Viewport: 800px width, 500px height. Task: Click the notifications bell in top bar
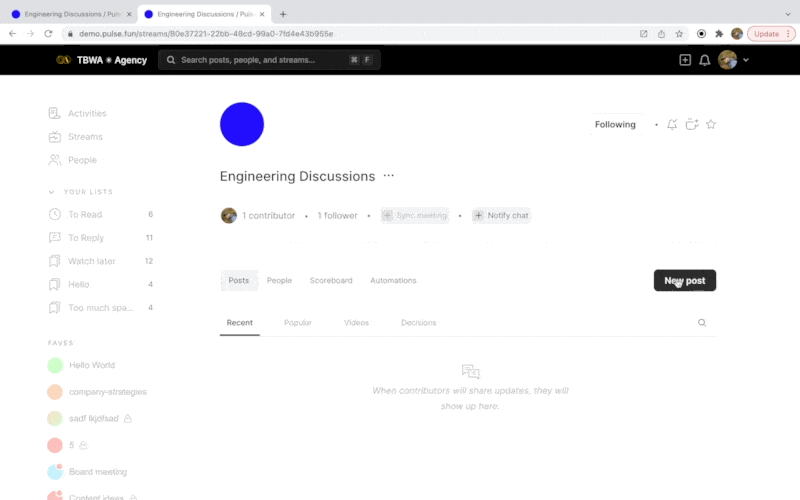pyautogui.click(x=704, y=60)
